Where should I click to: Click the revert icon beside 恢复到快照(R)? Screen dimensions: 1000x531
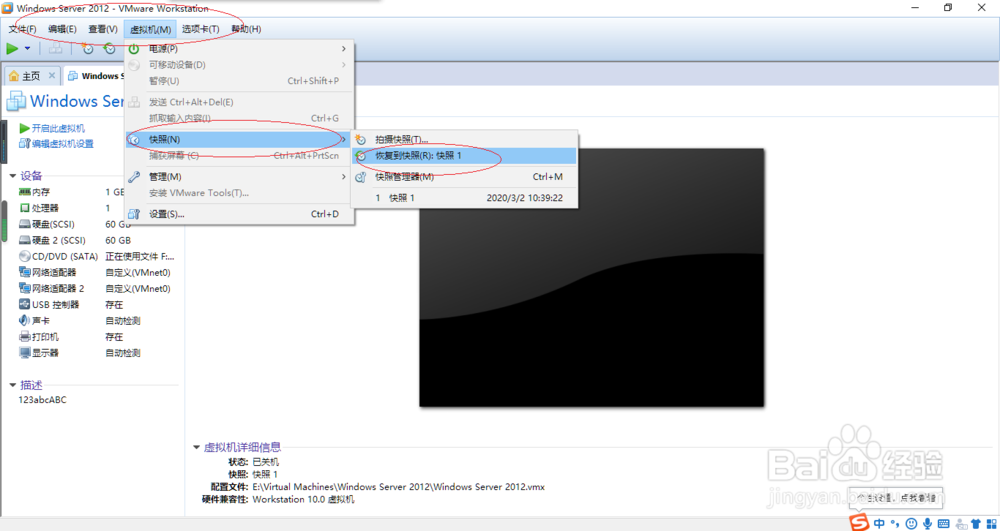[x=361, y=156]
